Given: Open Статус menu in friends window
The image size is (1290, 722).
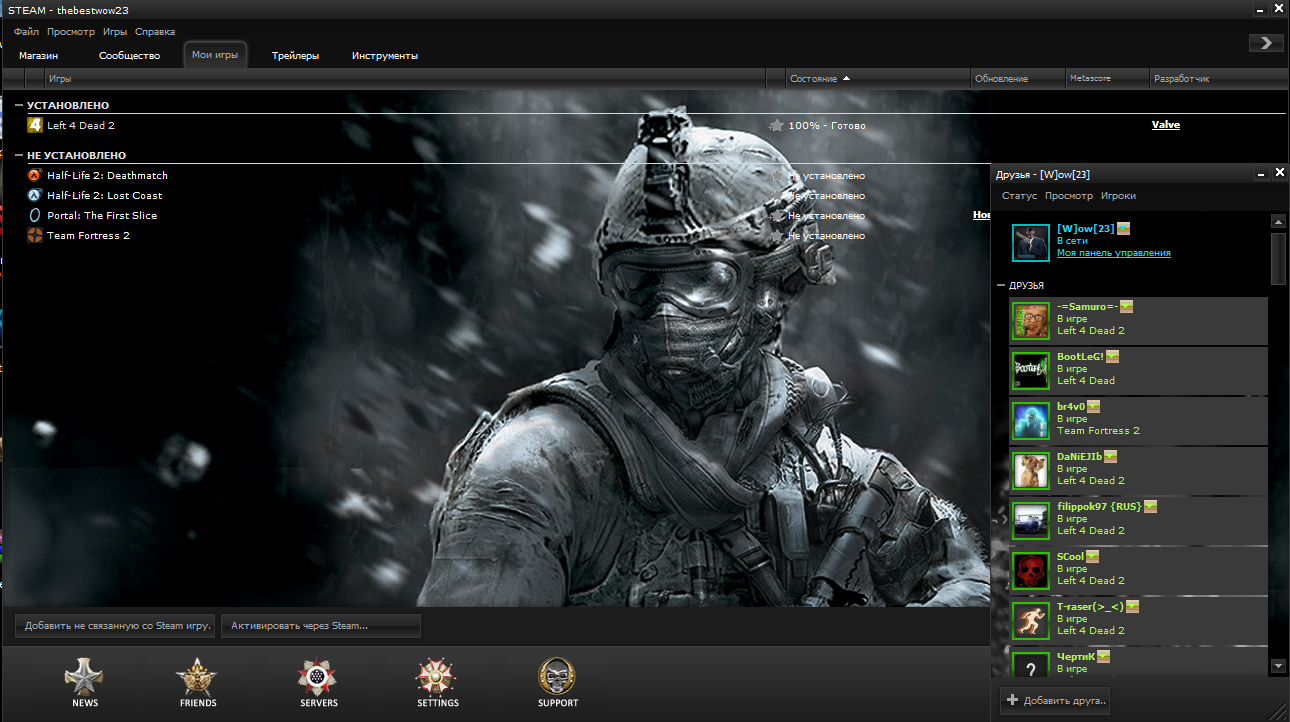Looking at the screenshot, I should [1019, 196].
